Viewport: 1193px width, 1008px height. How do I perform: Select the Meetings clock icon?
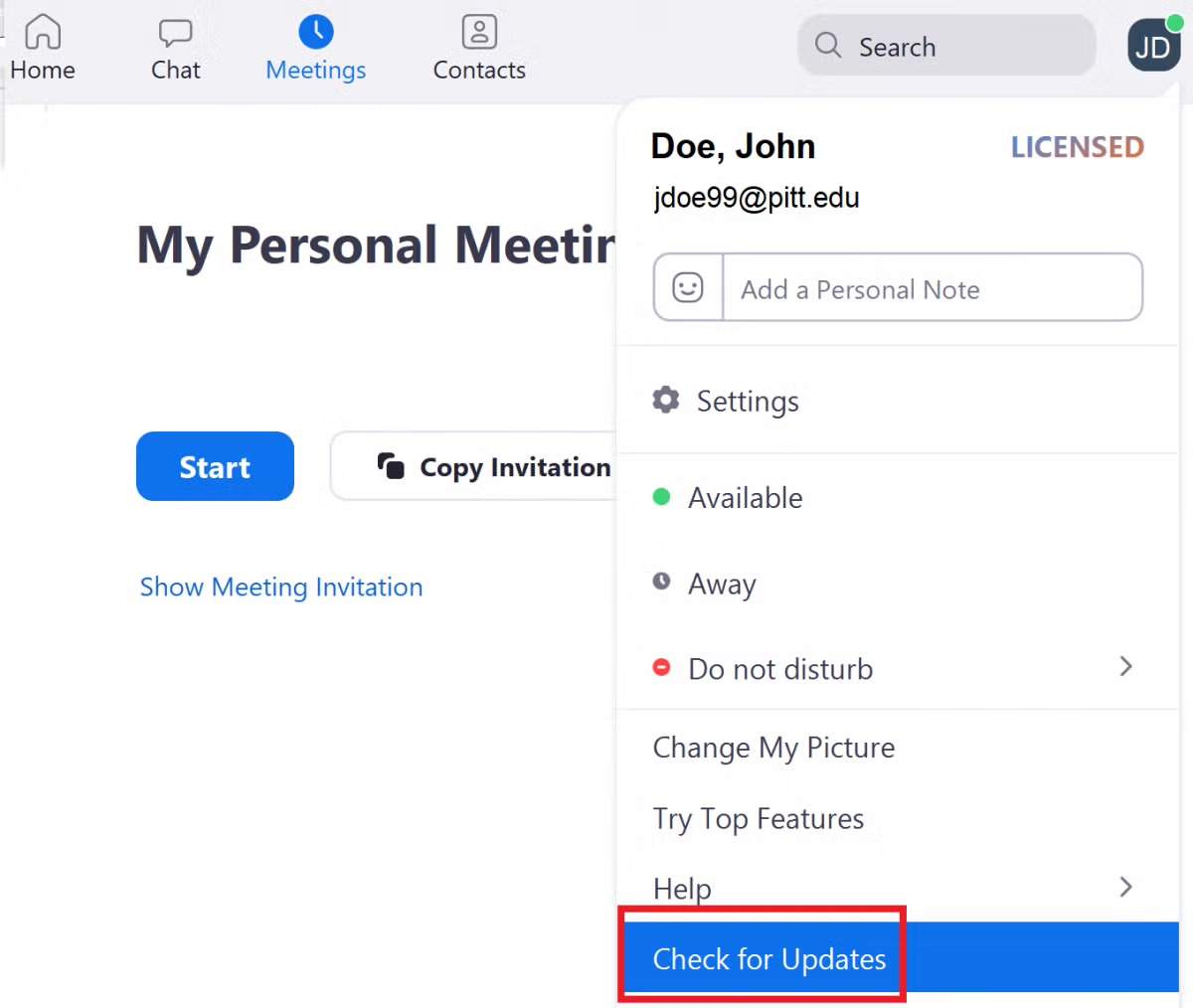(316, 33)
